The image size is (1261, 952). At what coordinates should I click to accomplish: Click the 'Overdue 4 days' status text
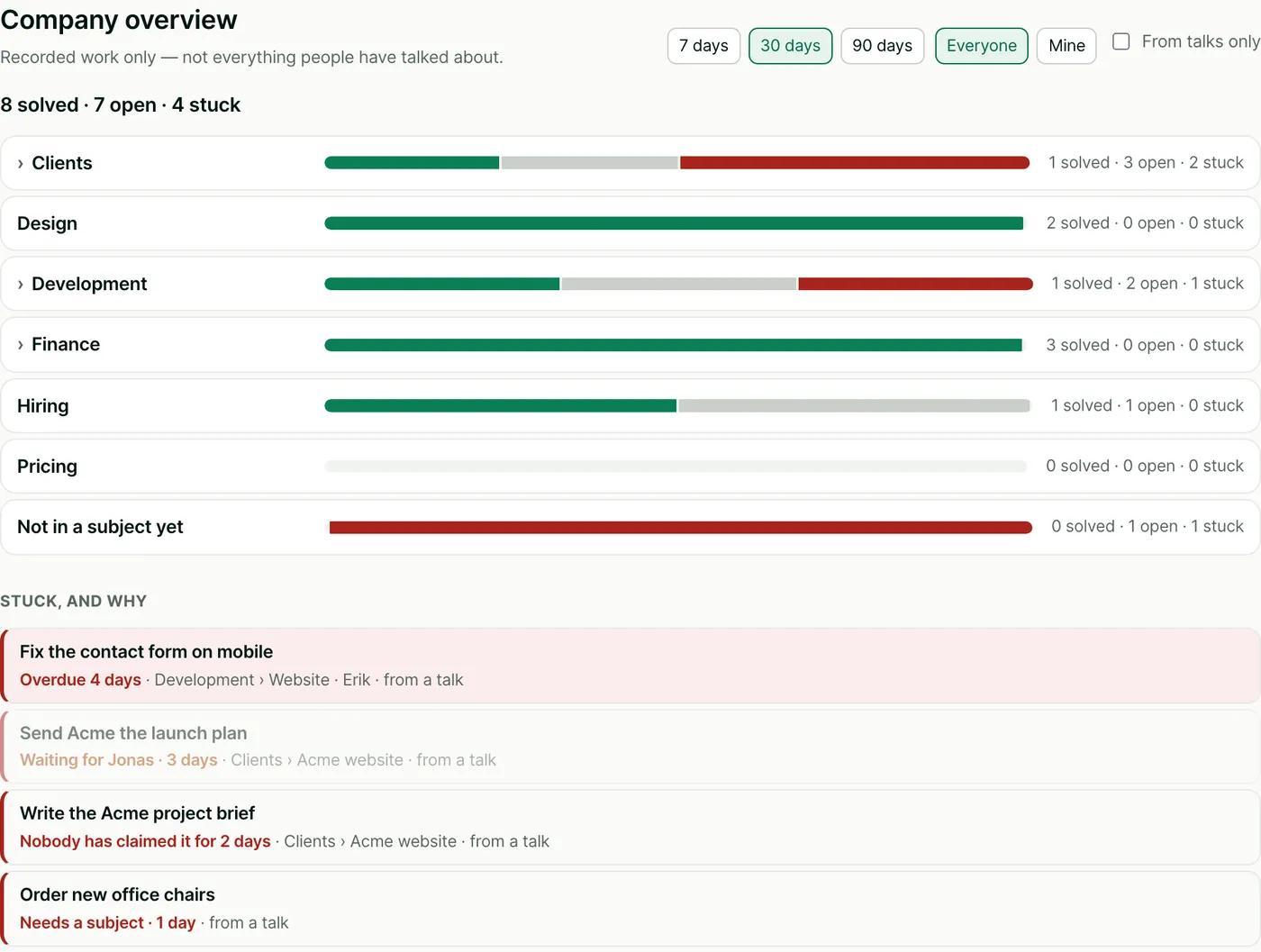(80, 680)
